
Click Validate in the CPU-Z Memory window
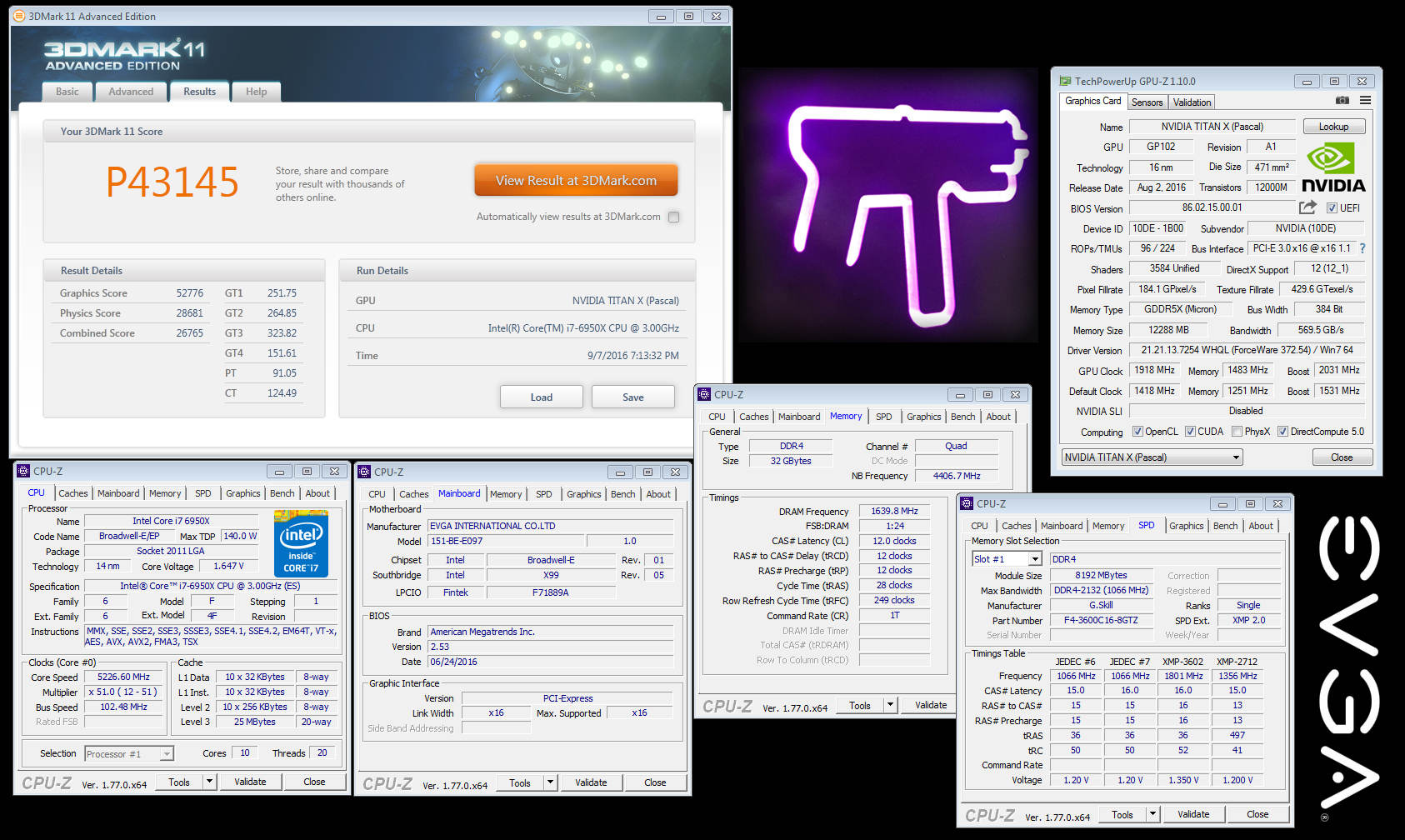(x=931, y=705)
